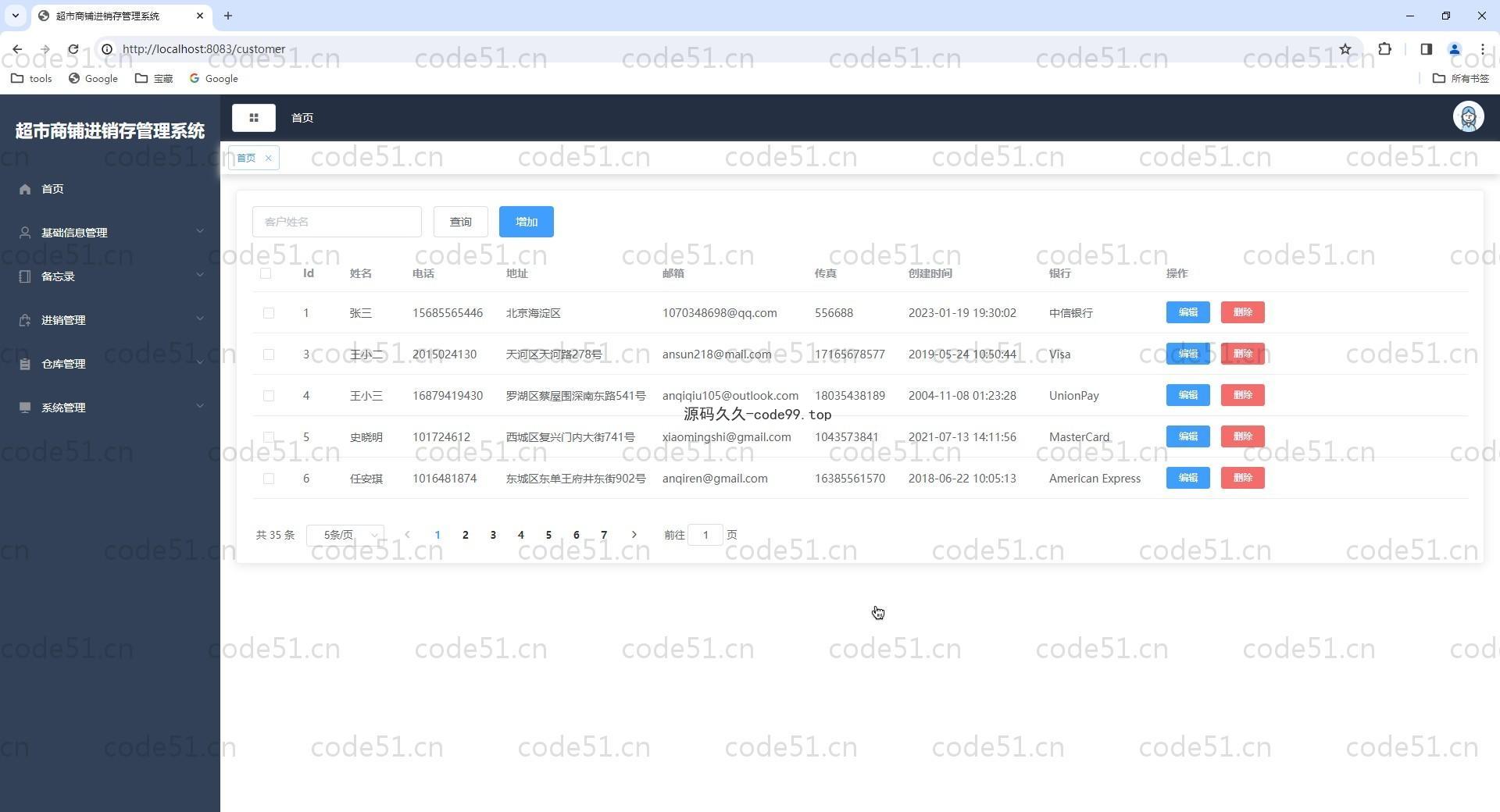1500x812 pixels.
Task: Go to page 2
Action: click(x=465, y=535)
